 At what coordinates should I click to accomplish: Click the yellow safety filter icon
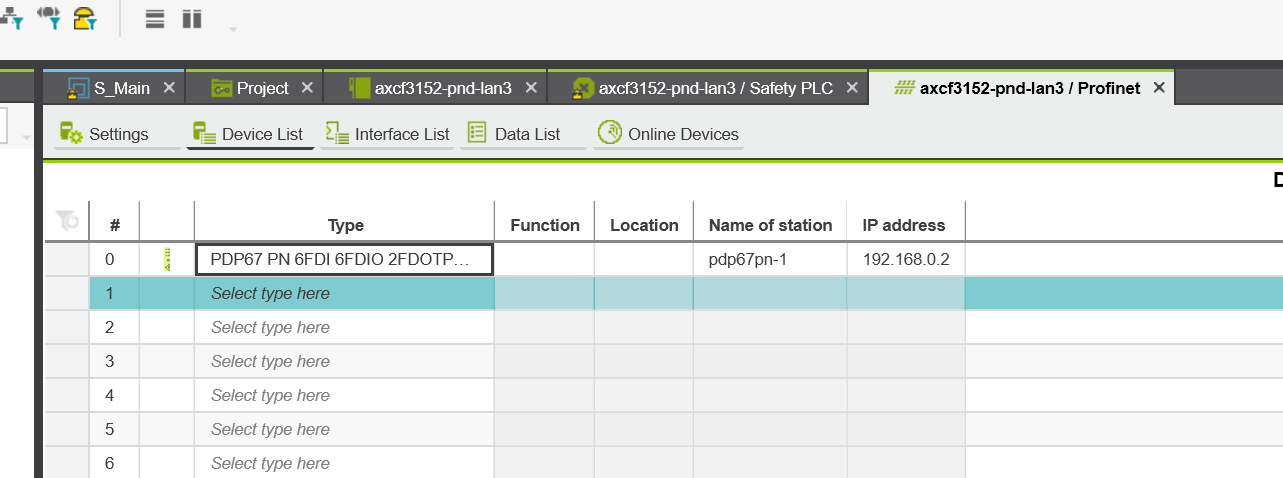pos(85,17)
